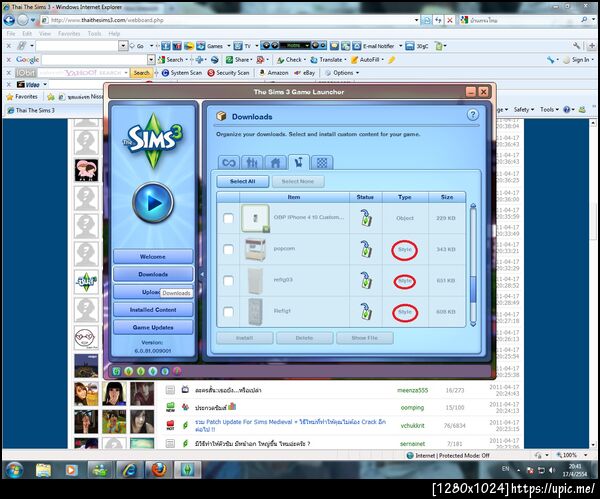Image resolution: width=600 pixels, height=499 pixels.
Task: Open the Installed Content section
Action: click(x=153, y=310)
